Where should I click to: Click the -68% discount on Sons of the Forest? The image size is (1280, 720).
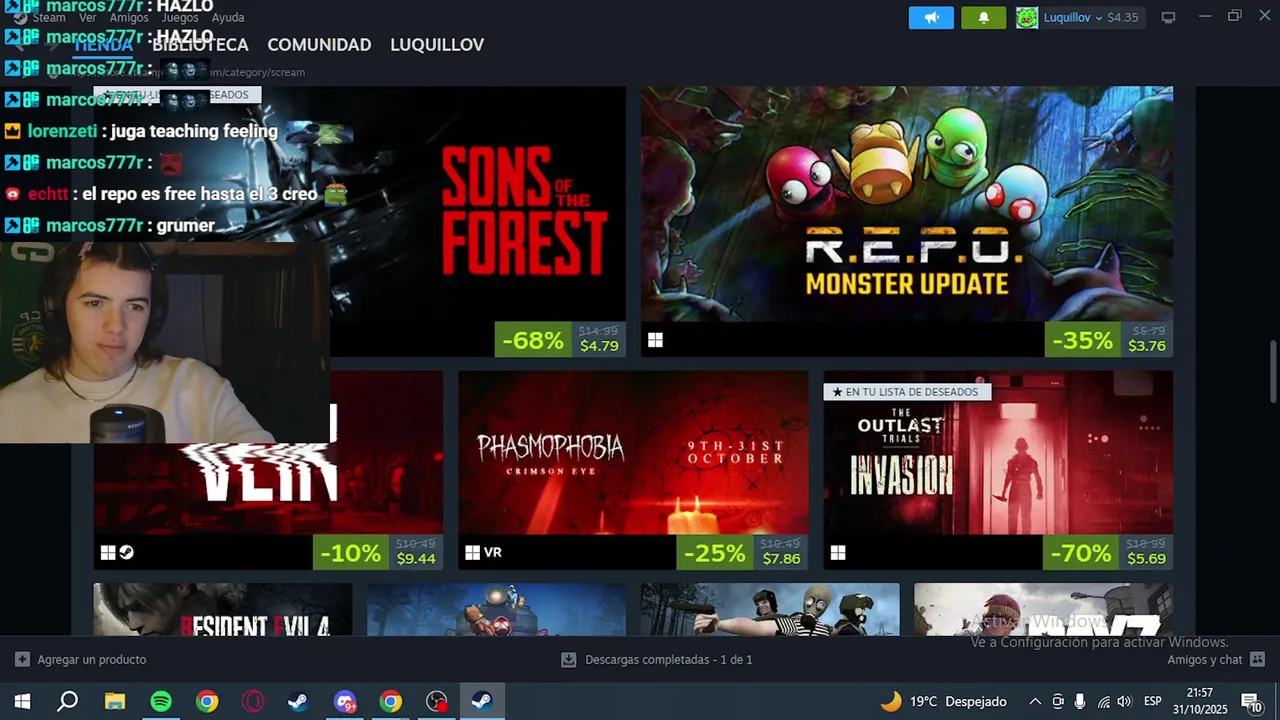point(533,340)
